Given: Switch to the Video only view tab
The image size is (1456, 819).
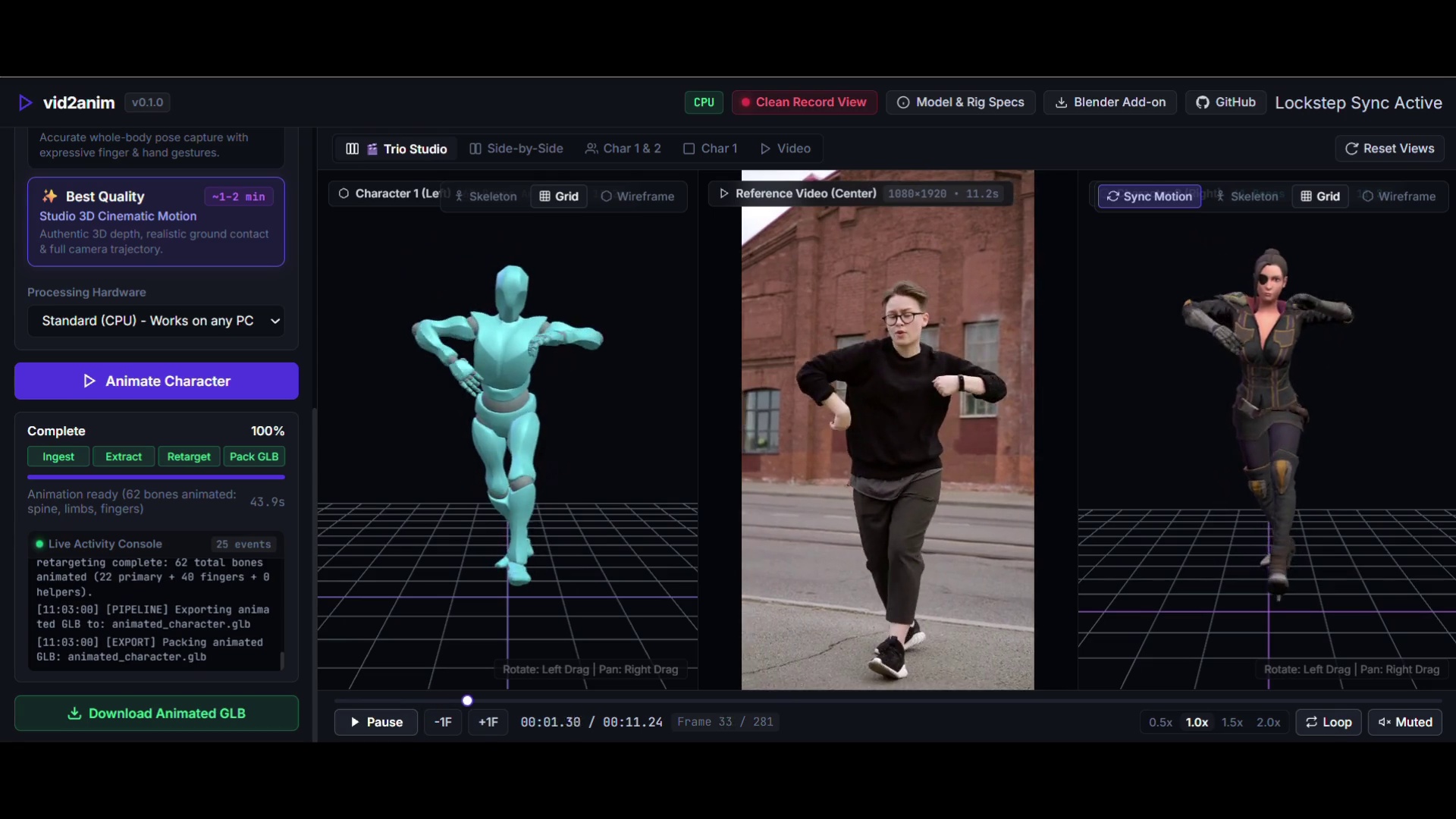Looking at the screenshot, I should [x=786, y=149].
